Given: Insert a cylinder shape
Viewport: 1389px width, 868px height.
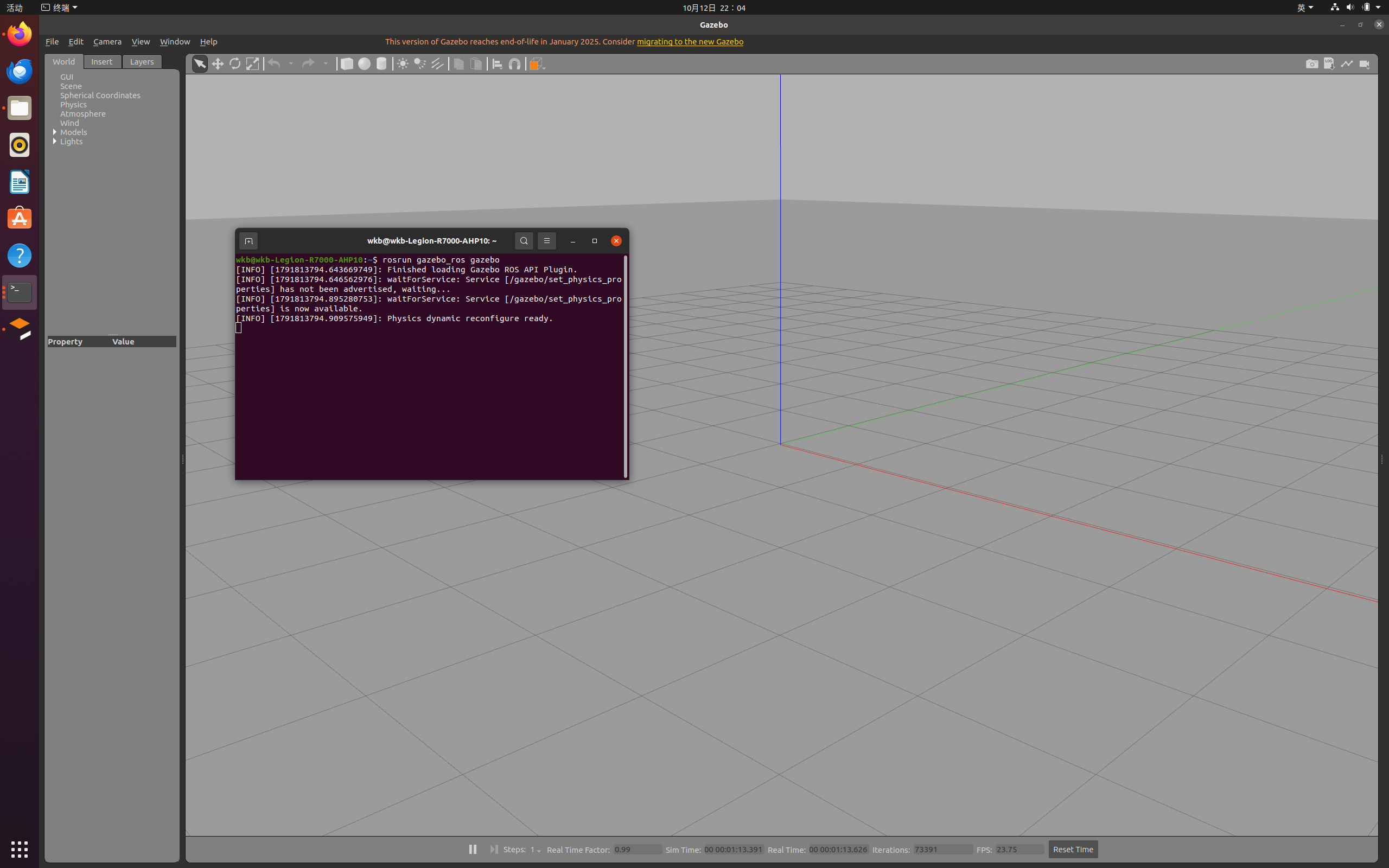Looking at the screenshot, I should pos(381,63).
